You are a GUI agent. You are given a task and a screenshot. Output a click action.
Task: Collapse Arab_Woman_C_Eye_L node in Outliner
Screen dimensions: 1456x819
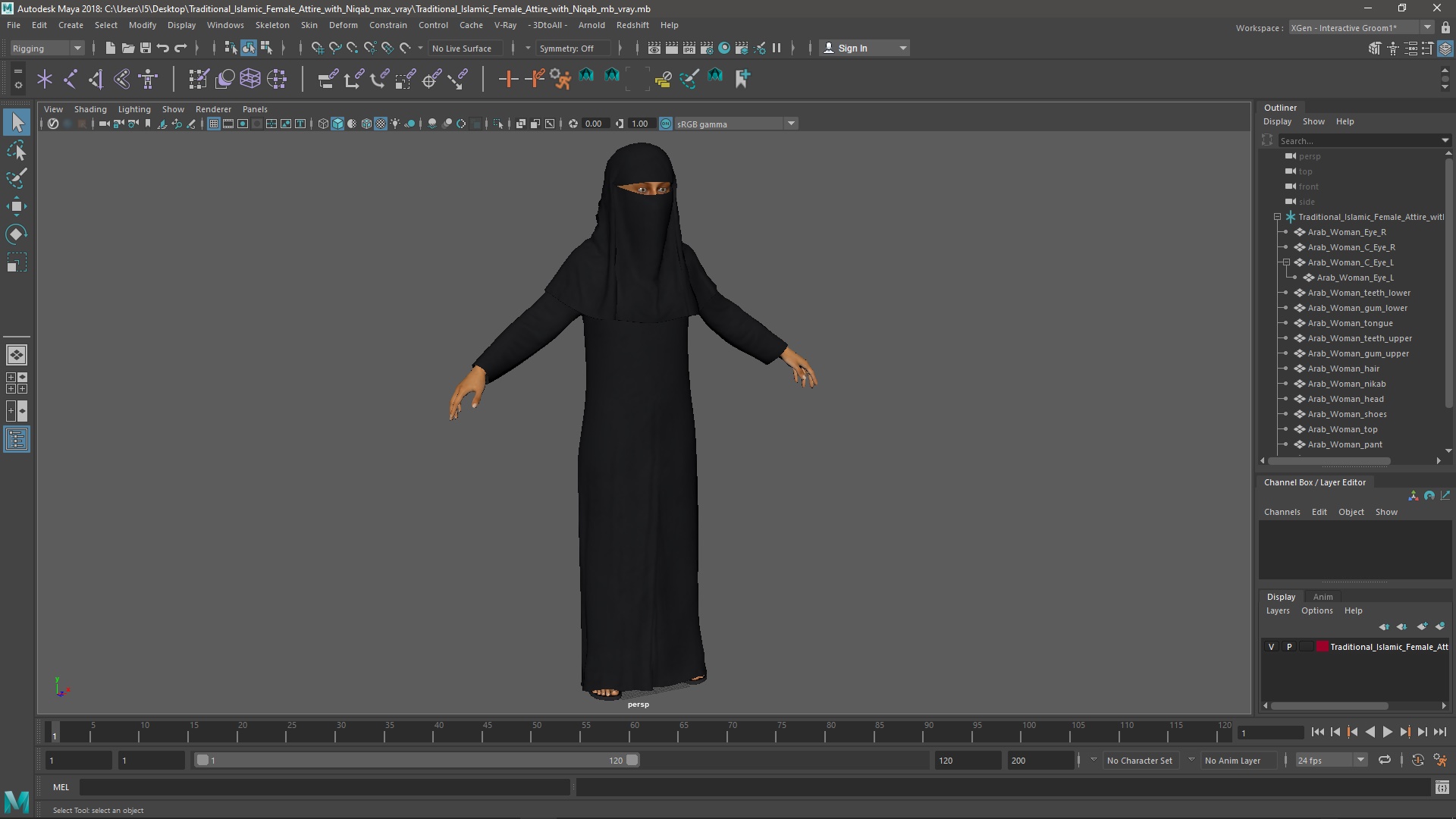pyautogui.click(x=1286, y=262)
